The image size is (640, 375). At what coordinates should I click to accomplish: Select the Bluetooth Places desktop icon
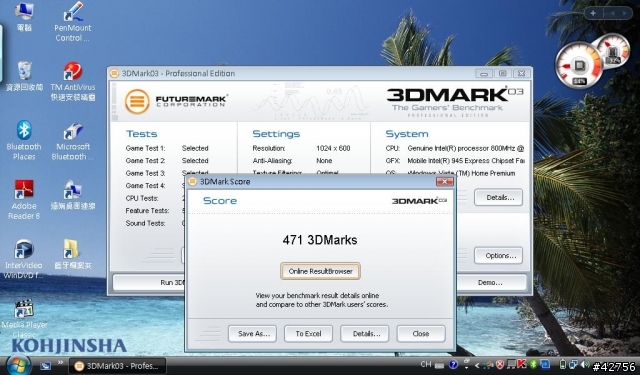24,140
